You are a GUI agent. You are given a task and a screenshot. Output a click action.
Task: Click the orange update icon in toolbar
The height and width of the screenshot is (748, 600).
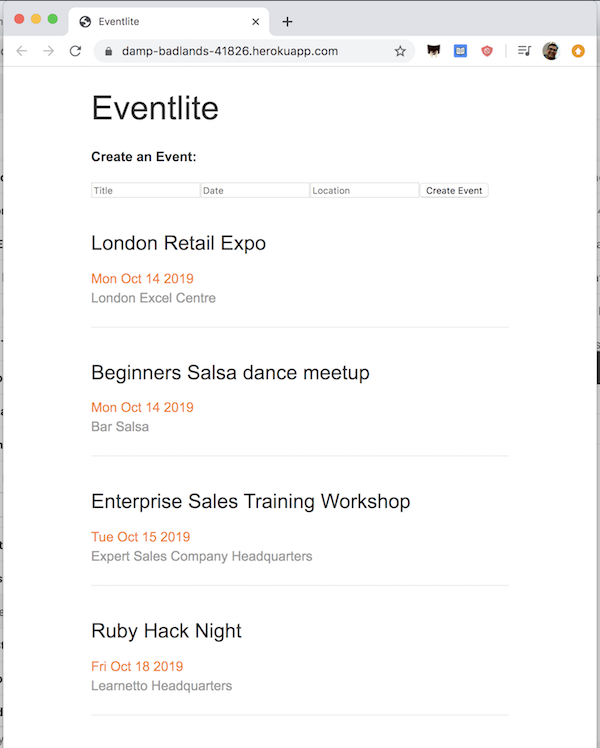click(578, 51)
